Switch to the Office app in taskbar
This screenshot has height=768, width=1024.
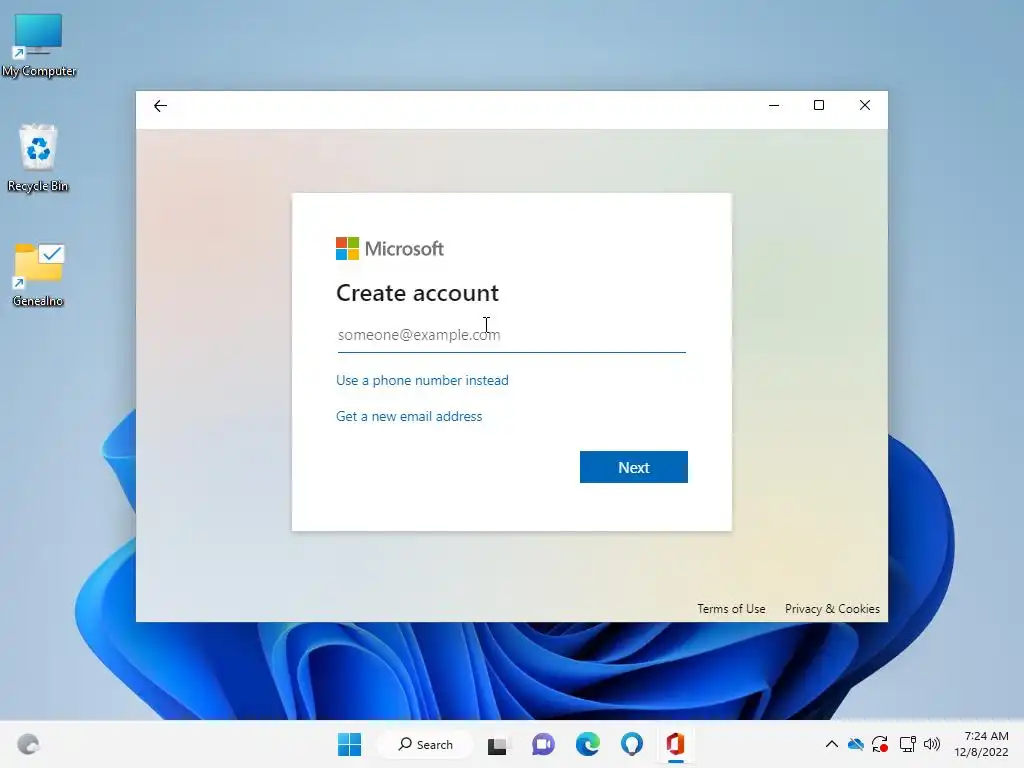point(675,744)
